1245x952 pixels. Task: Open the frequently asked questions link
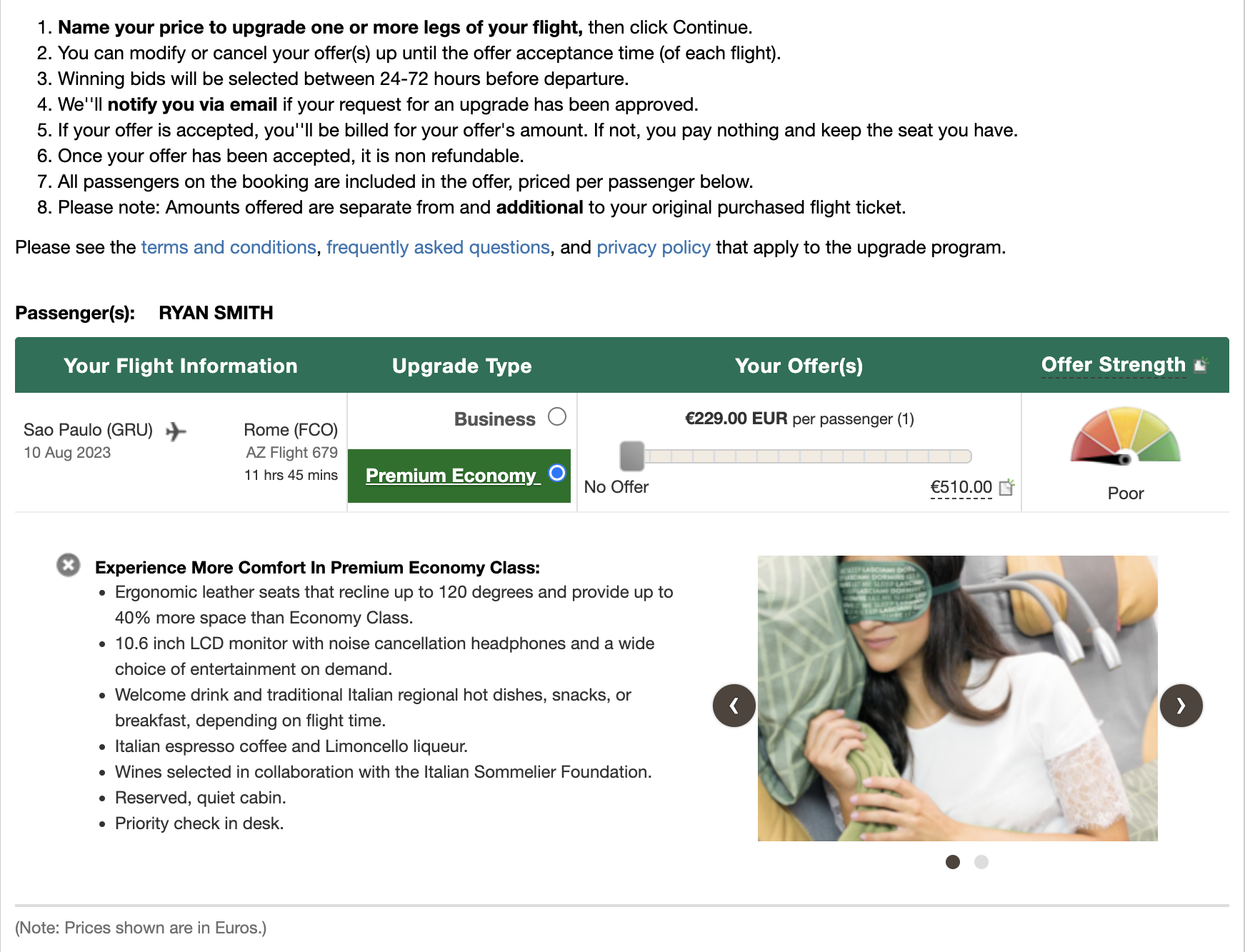[x=438, y=247]
